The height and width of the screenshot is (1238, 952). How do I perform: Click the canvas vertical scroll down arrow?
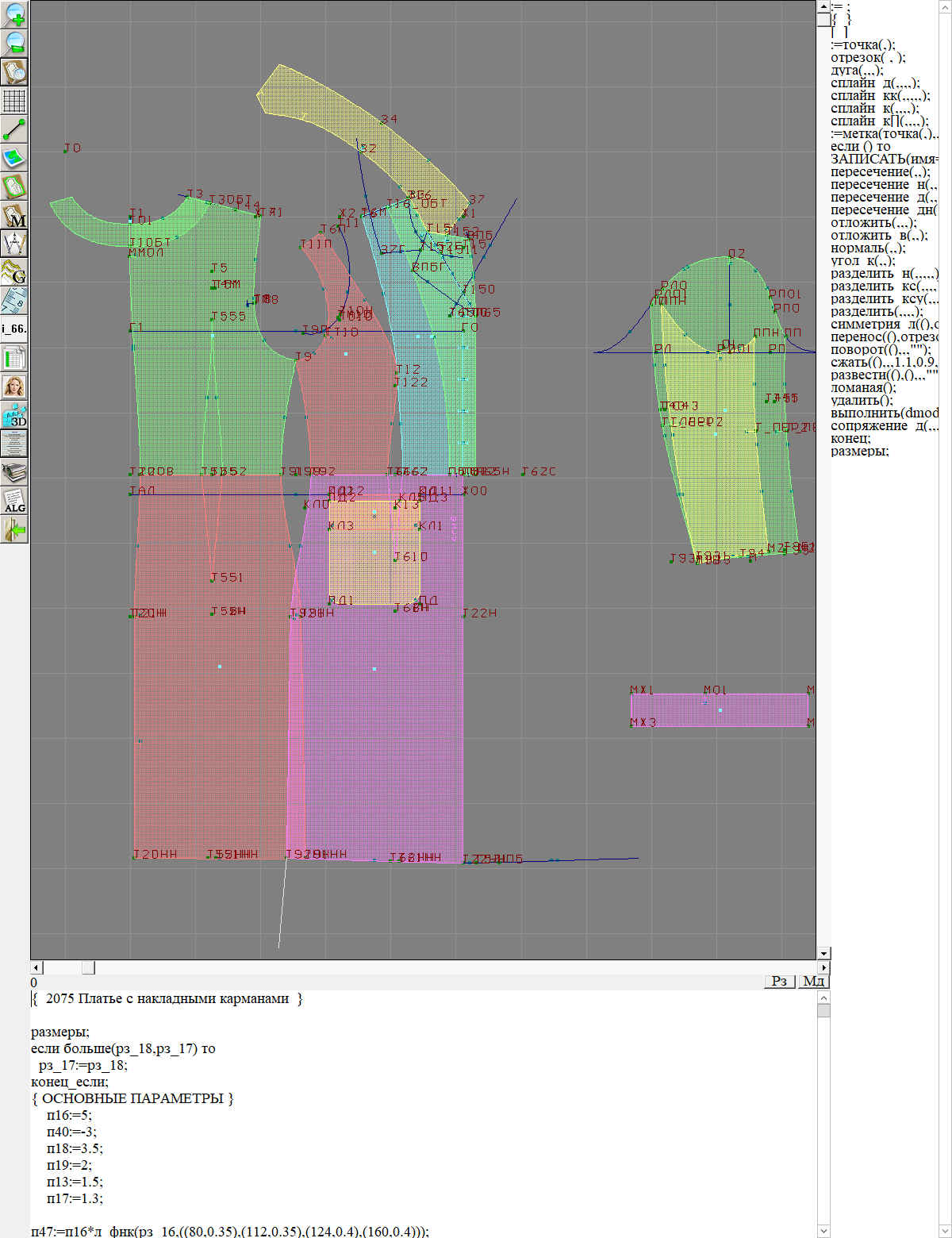[823, 953]
